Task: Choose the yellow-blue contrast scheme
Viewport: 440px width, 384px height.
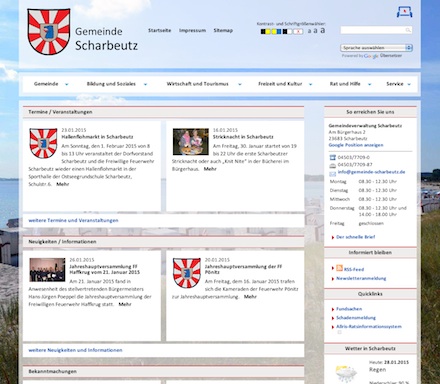Action: pyautogui.click(x=276, y=31)
